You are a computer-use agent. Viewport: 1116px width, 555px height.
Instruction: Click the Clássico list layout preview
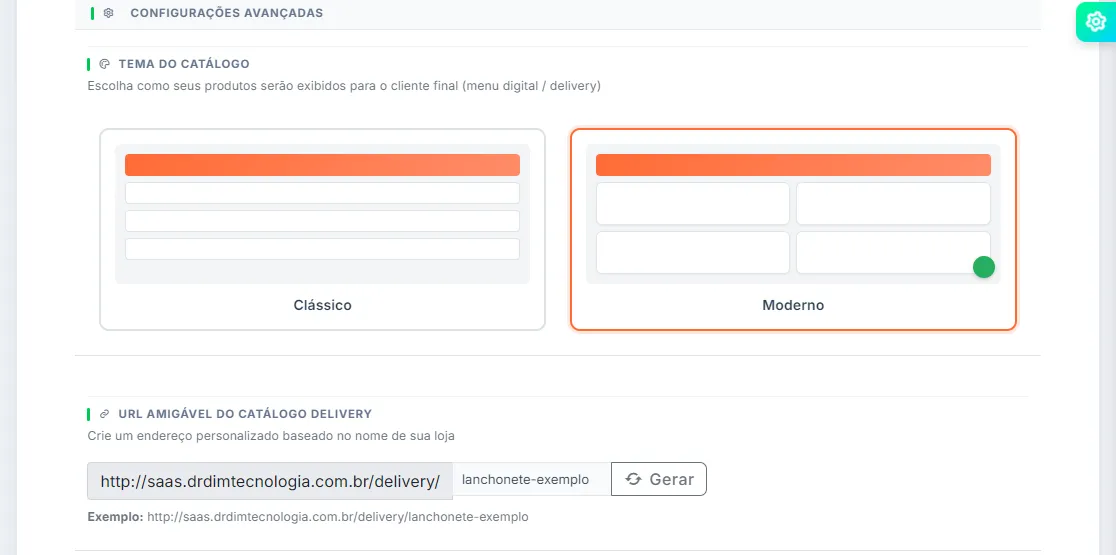(322, 214)
